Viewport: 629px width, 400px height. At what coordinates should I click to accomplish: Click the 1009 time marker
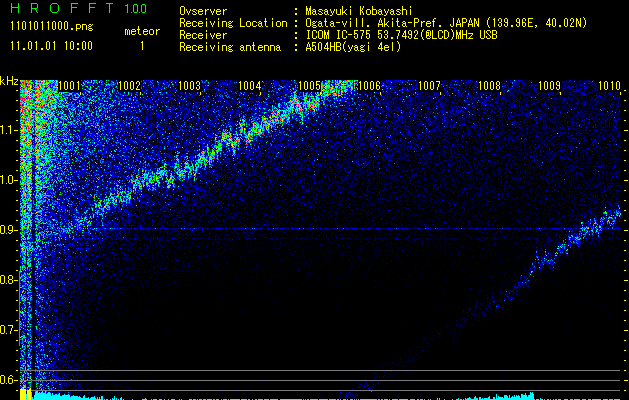click(x=550, y=86)
